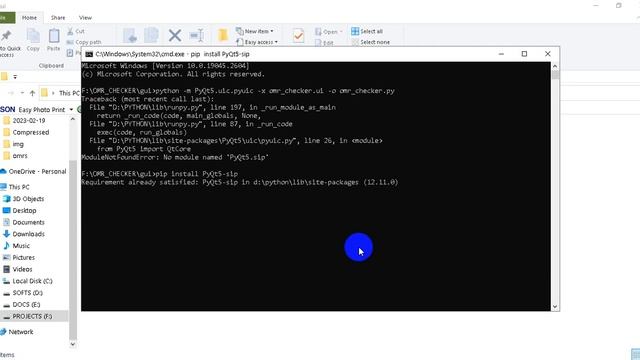Click navigation pane scrollbar up arrow
This screenshot has width=640, height=360.
pyautogui.click(x=73, y=119)
